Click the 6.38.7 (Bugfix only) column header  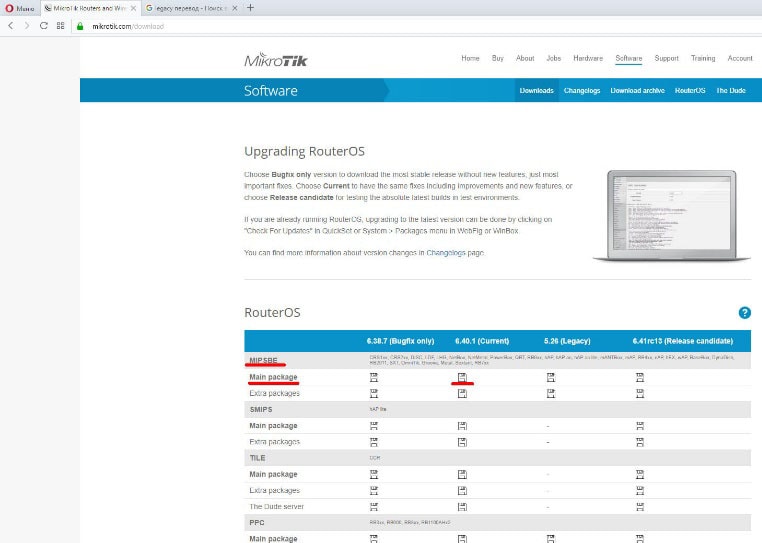(400, 341)
